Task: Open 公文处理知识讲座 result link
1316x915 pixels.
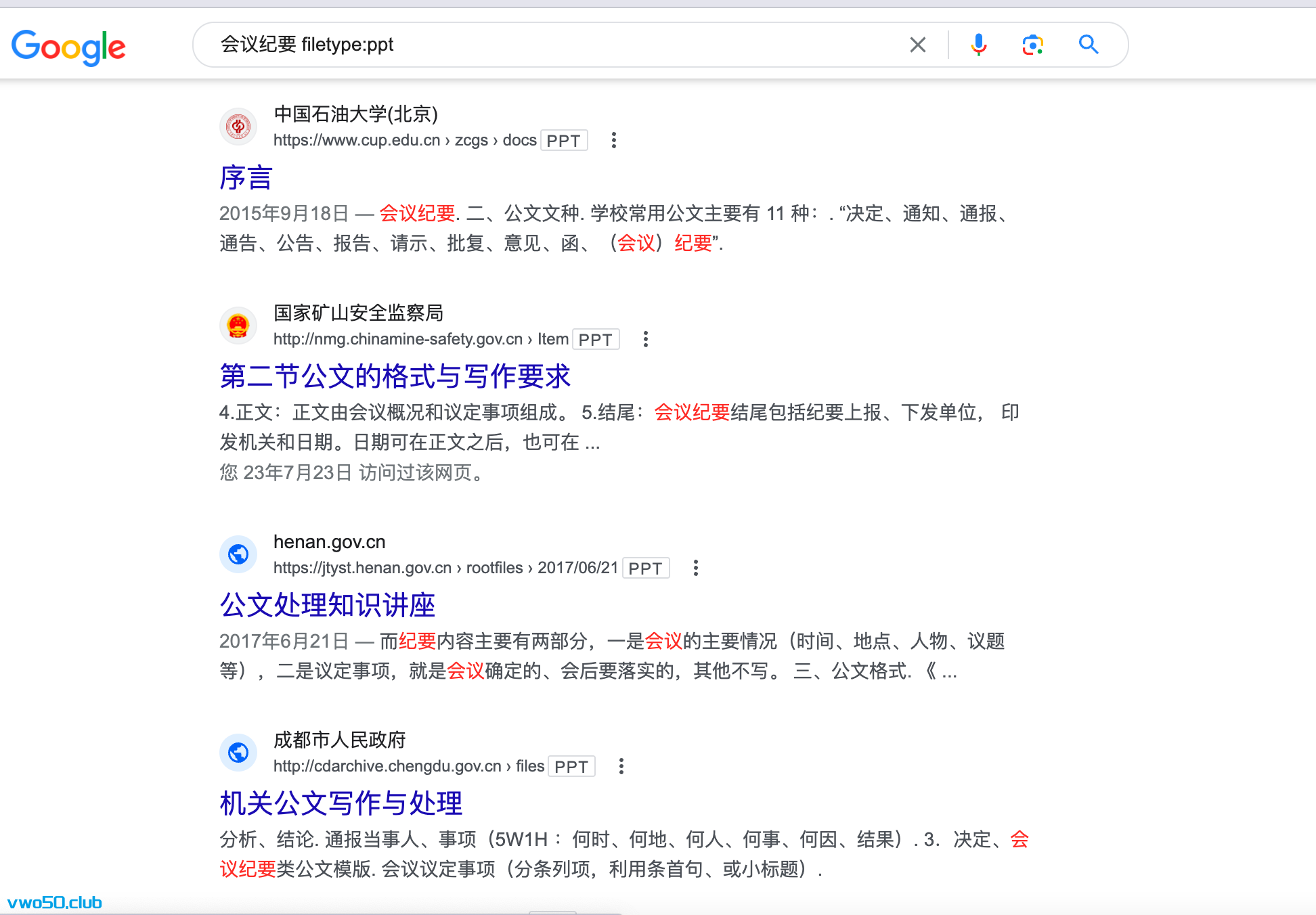Action: click(x=328, y=605)
